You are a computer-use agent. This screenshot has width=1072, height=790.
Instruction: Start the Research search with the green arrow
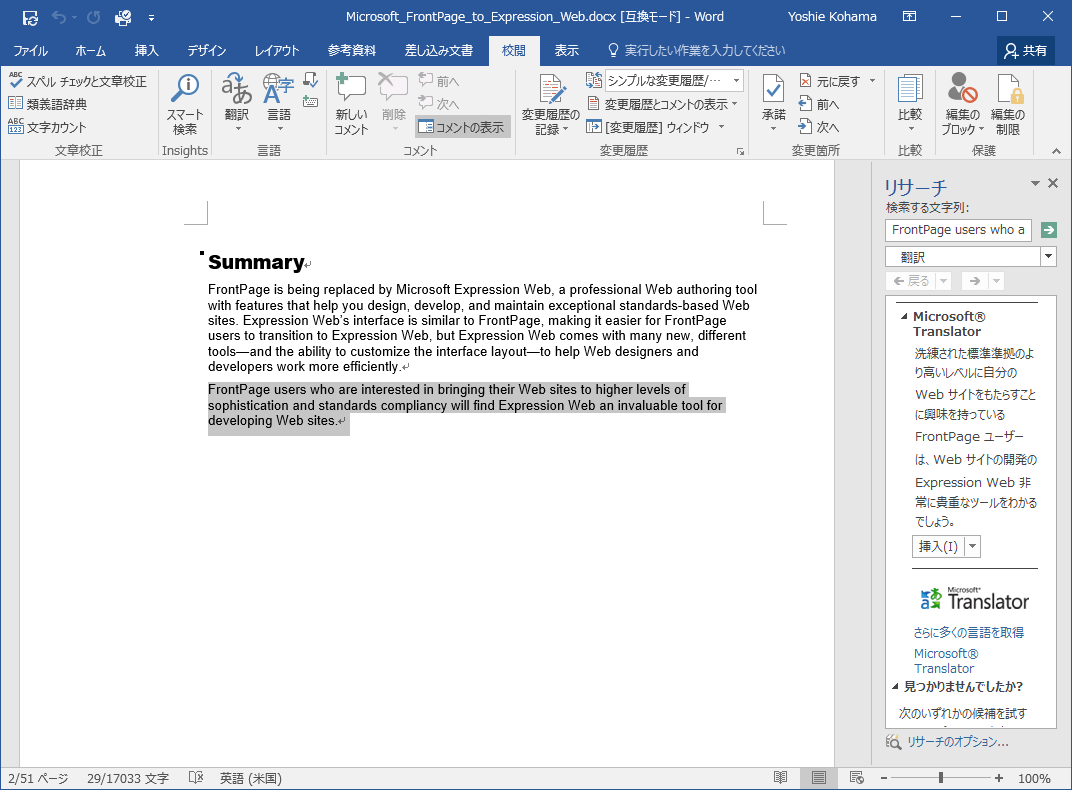1048,230
